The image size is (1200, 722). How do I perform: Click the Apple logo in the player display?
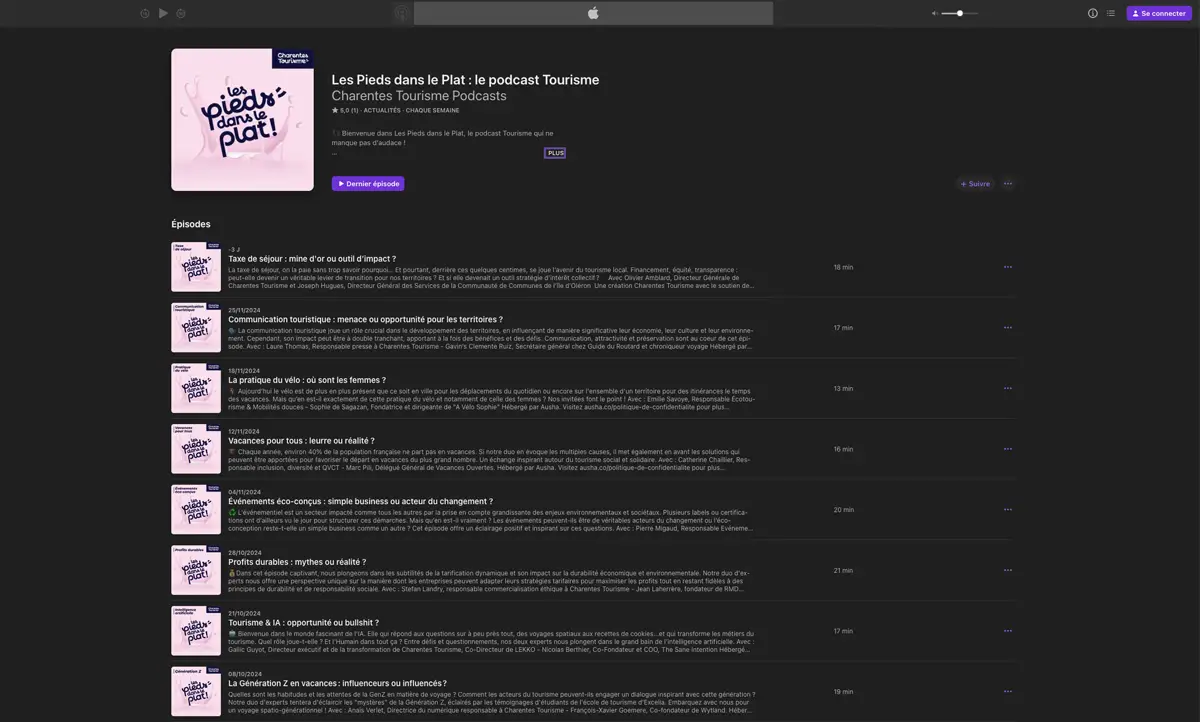pyautogui.click(x=593, y=13)
